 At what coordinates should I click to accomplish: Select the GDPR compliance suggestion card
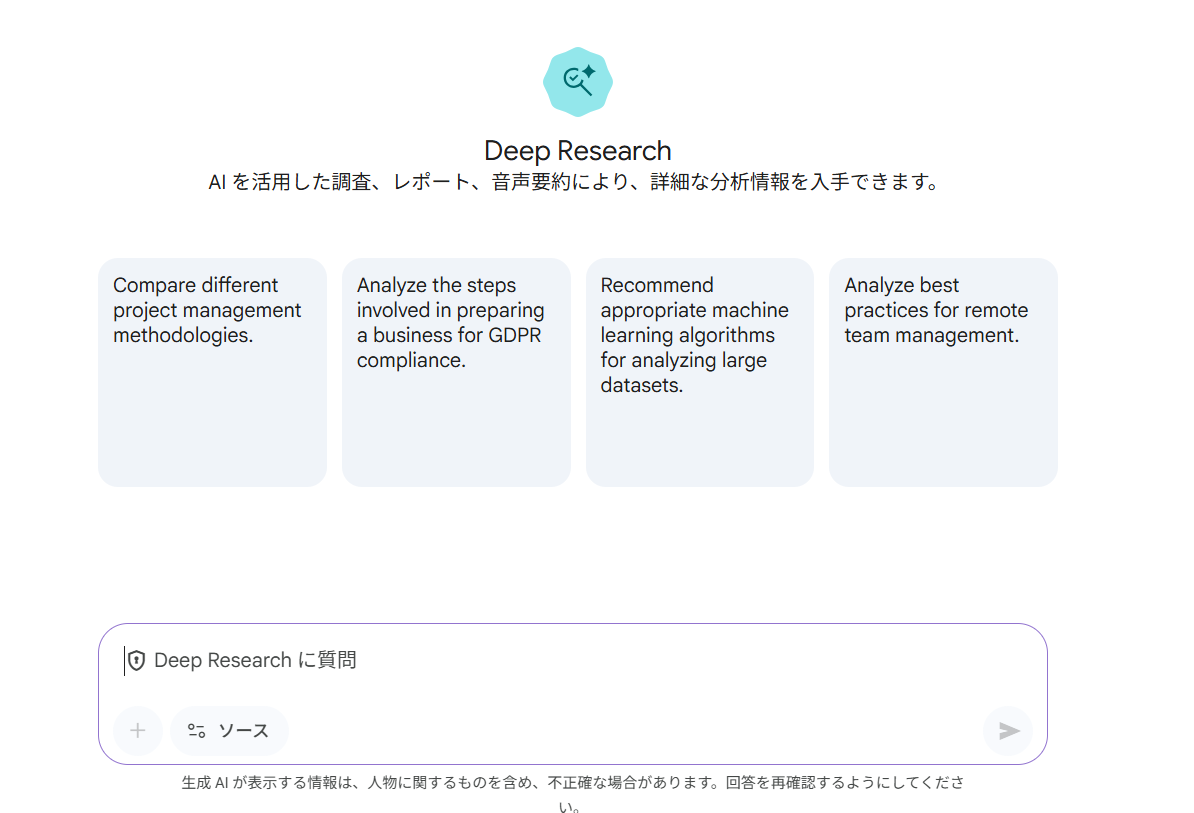tap(456, 372)
